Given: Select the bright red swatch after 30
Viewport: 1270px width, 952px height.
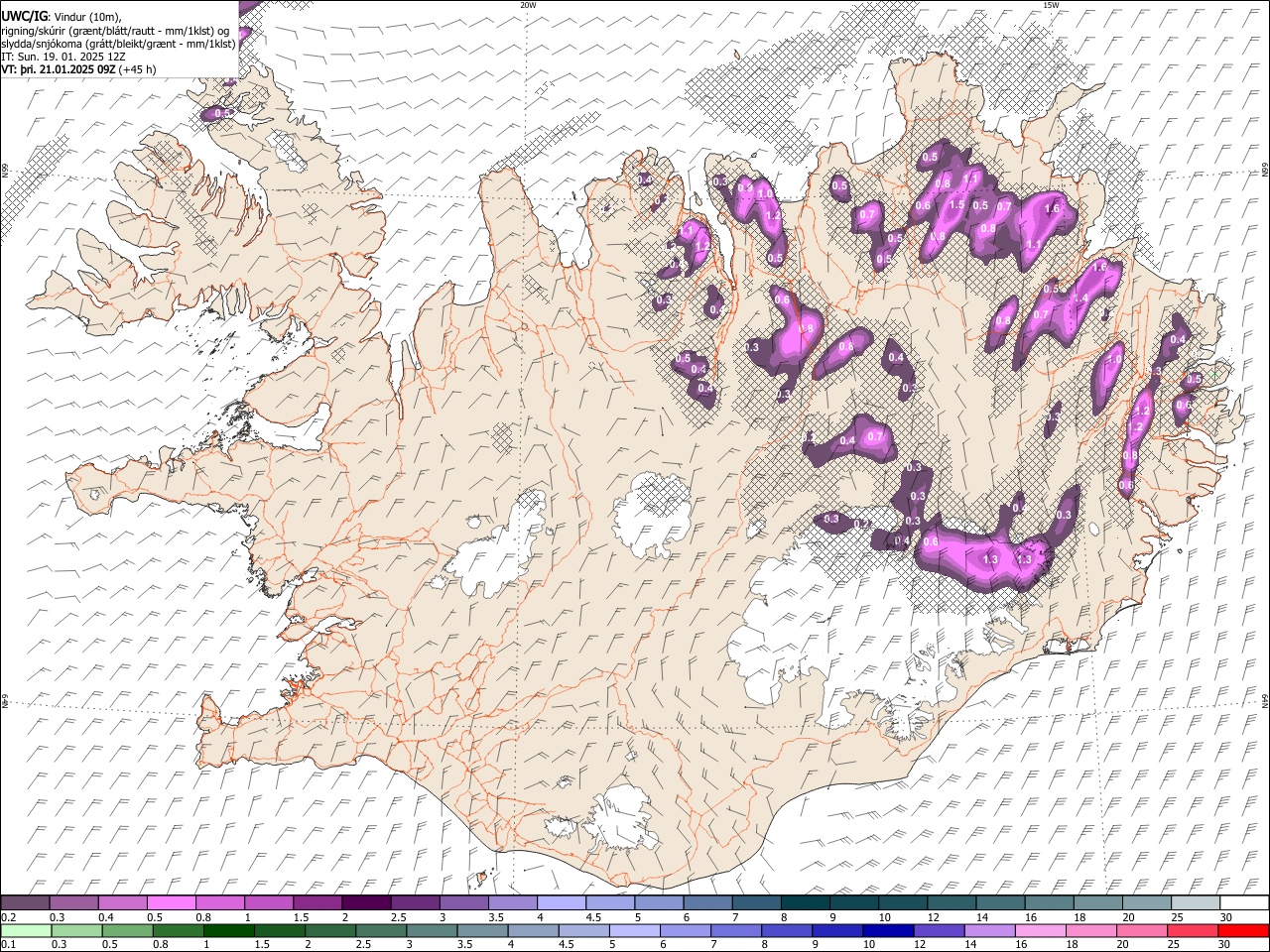Looking at the screenshot, I should 1242,931.
